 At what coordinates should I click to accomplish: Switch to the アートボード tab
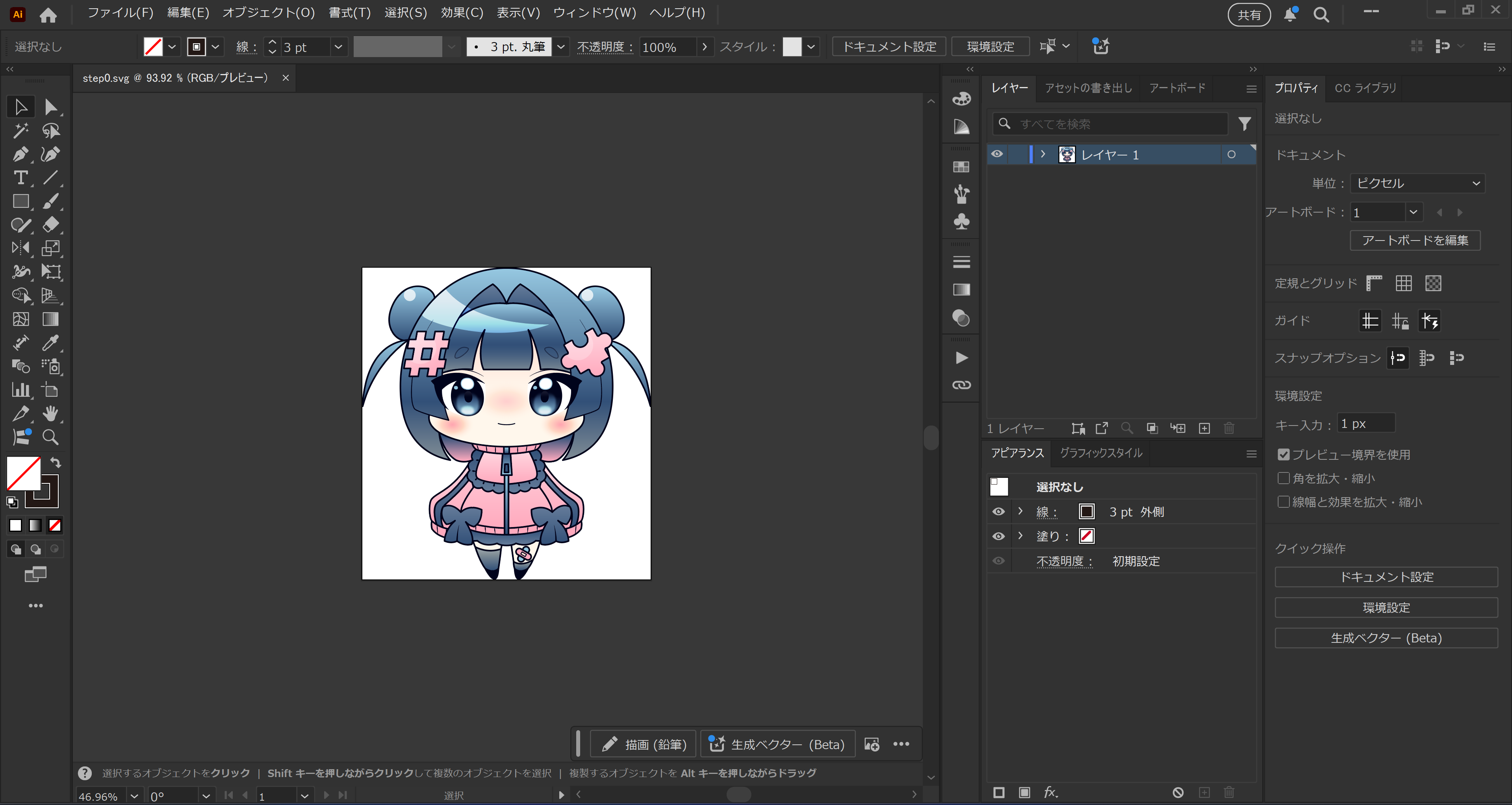tap(1177, 88)
